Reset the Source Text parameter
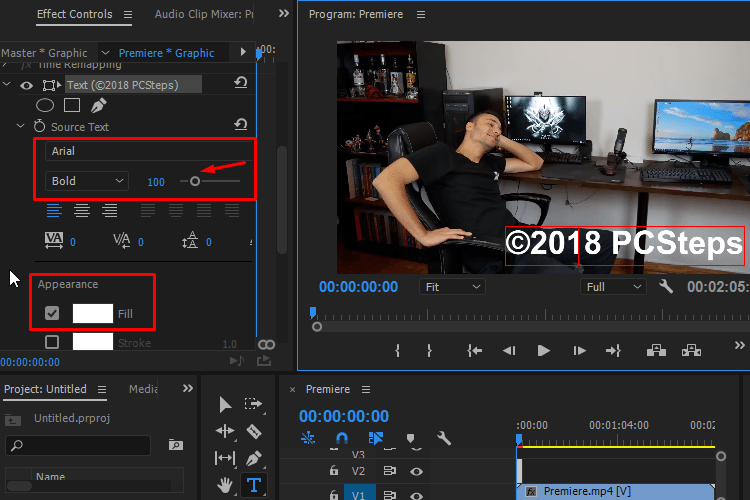 241,125
